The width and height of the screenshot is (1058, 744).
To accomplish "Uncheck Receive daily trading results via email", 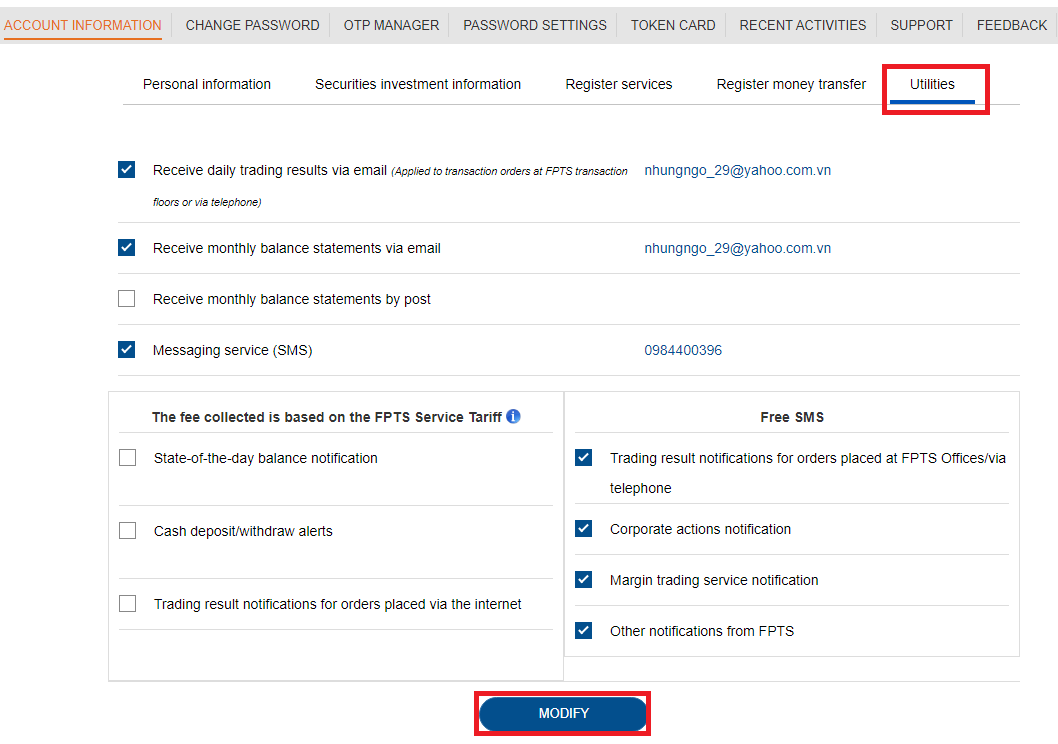I will tap(126, 169).
